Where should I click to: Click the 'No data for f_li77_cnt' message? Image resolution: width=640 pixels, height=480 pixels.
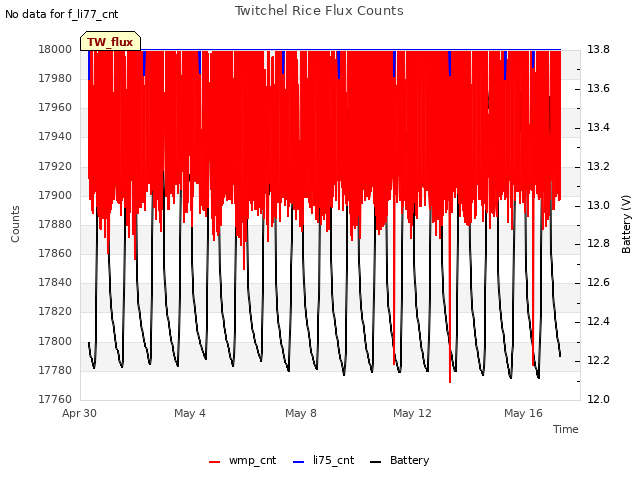point(62,15)
